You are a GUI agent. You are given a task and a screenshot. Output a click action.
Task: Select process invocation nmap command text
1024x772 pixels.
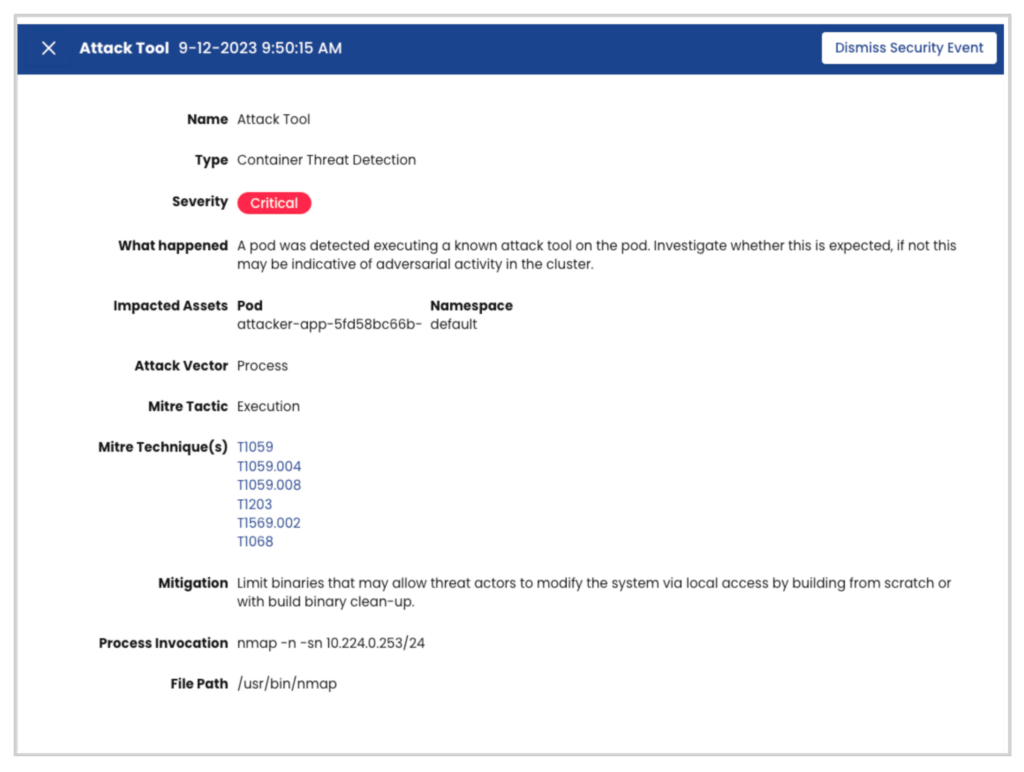[330, 643]
